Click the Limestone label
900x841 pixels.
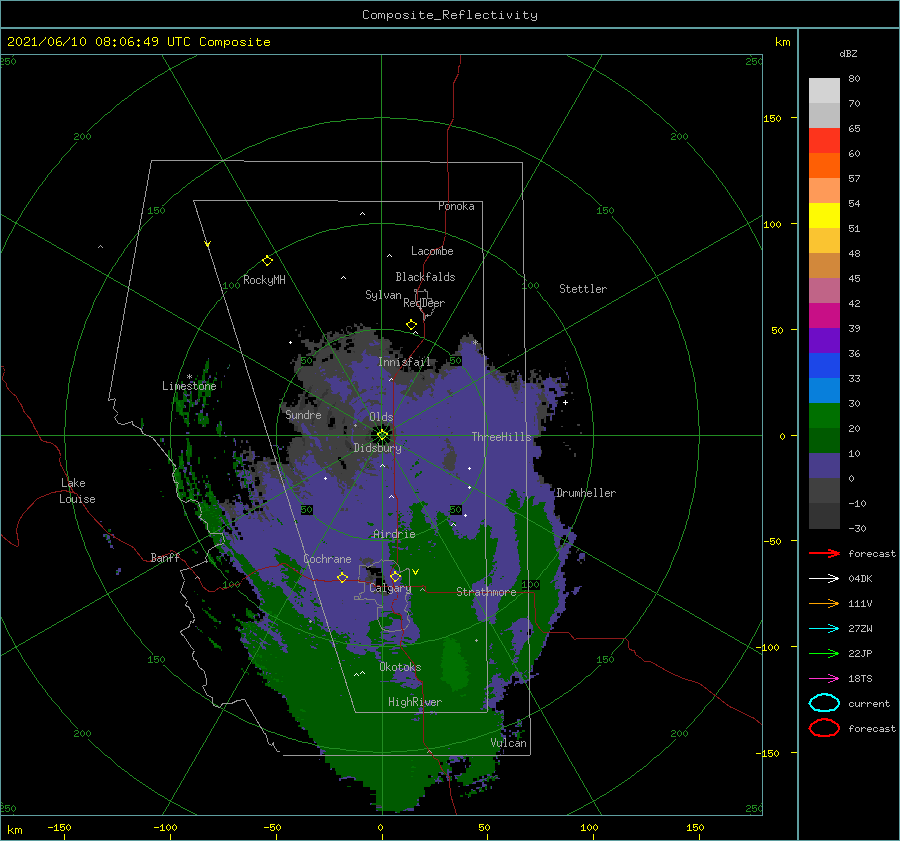[x=189, y=386]
